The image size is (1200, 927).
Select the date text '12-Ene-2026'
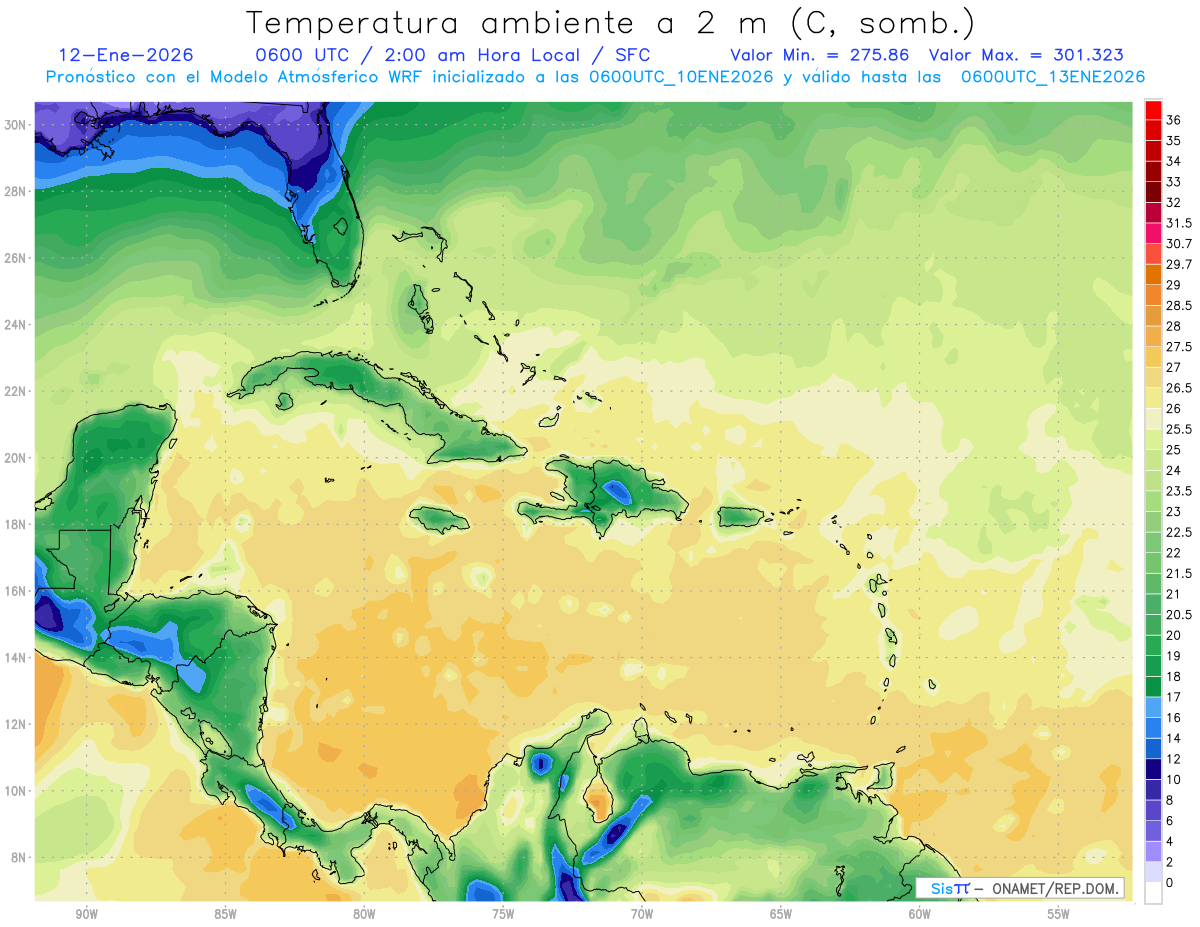126,55
